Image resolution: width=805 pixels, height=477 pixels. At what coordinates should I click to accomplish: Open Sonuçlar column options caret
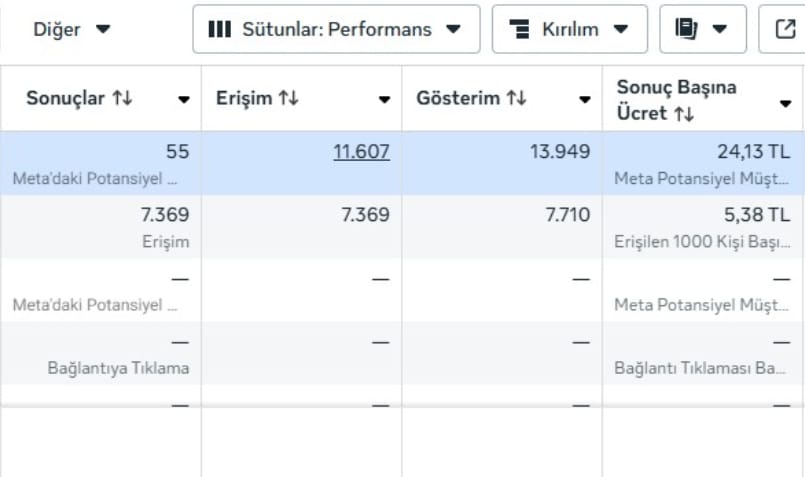184,99
